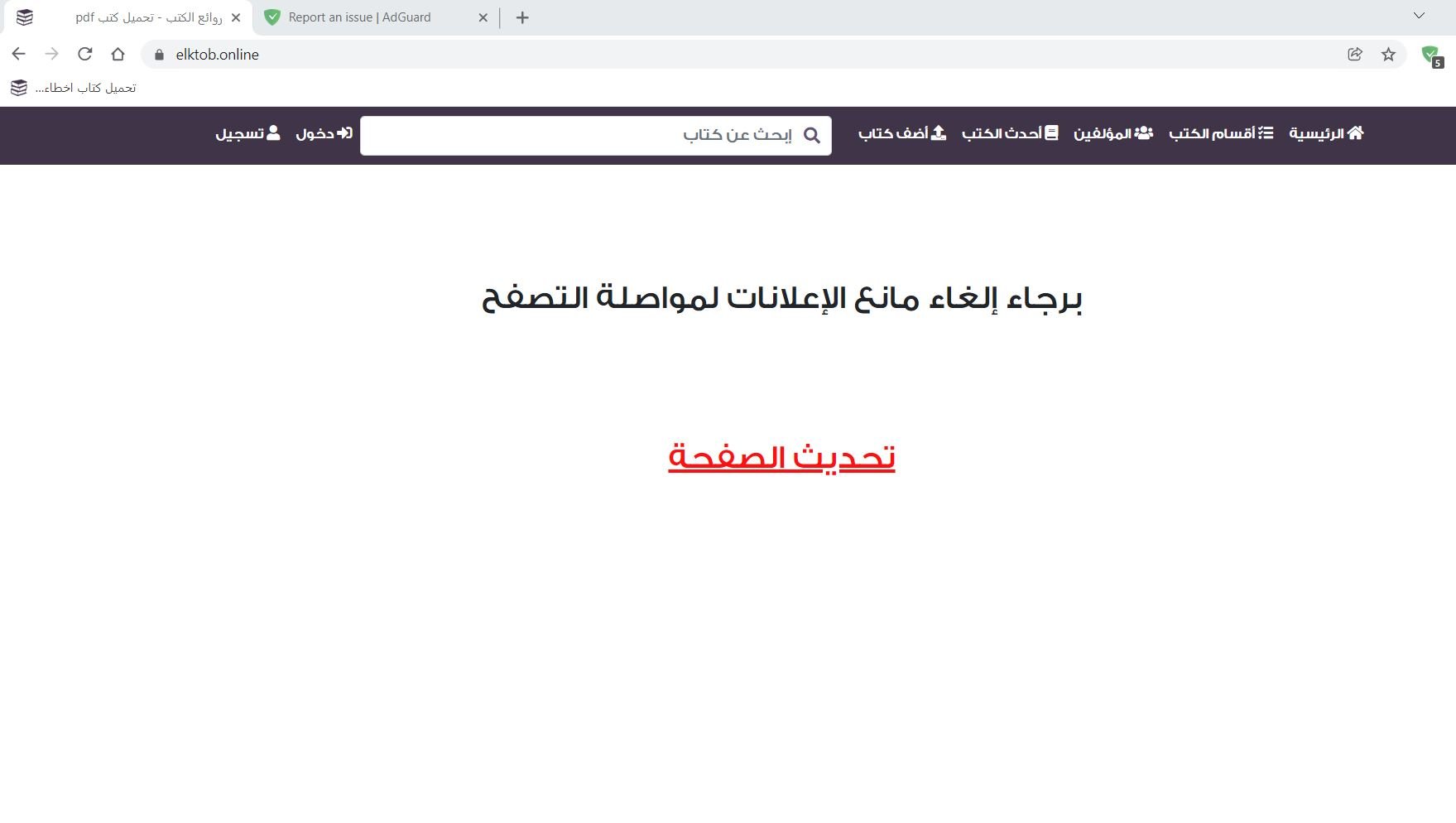The image size is (1456, 823).
Task: Go to المؤلفين authors page
Action: [1112, 133]
